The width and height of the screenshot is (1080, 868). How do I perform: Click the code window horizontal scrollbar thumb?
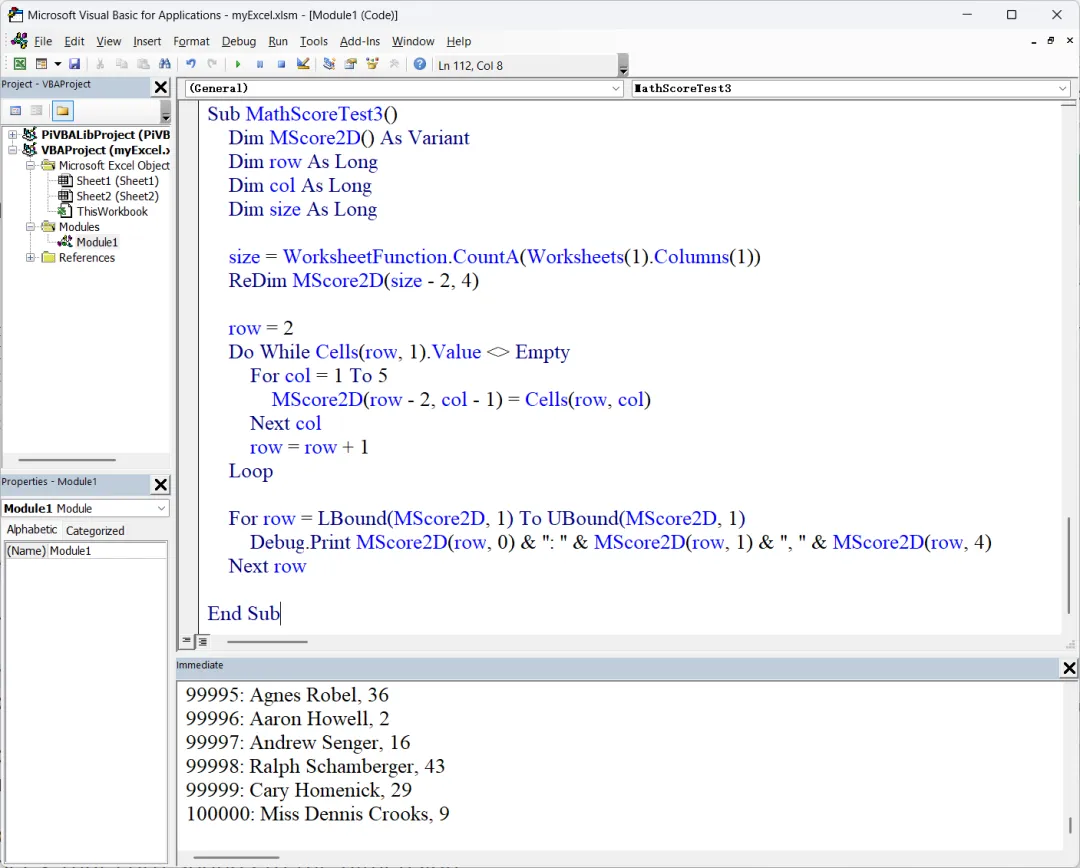pyautogui.click(x=267, y=641)
